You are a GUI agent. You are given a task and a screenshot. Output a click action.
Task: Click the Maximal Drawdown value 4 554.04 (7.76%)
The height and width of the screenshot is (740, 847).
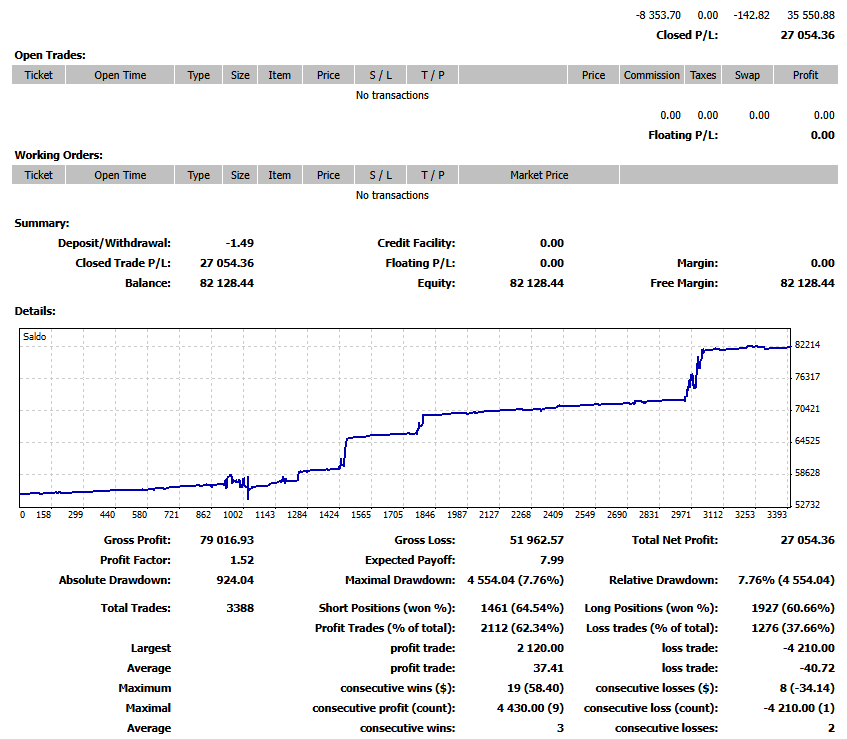[515, 580]
